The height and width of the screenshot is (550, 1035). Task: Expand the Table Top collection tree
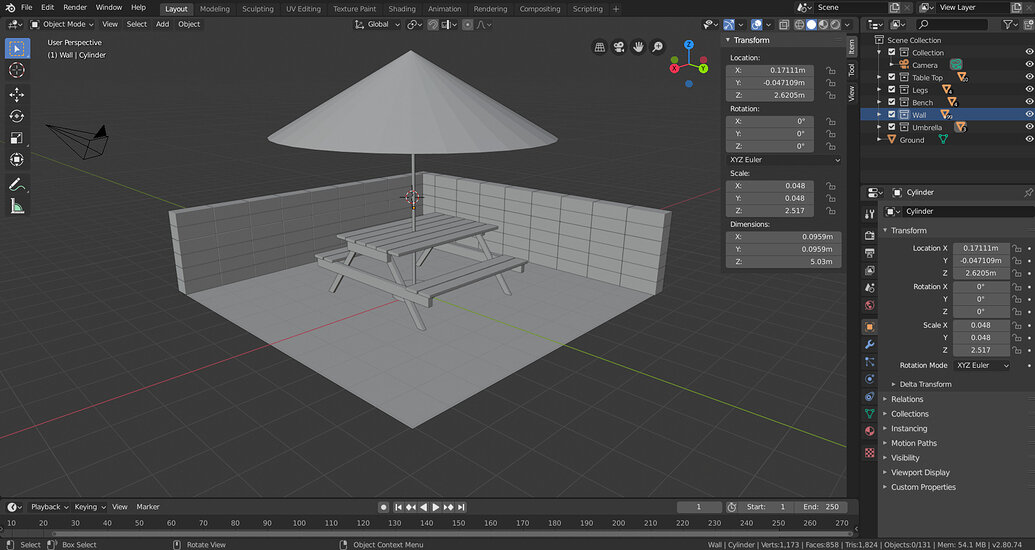tap(879, 77)
